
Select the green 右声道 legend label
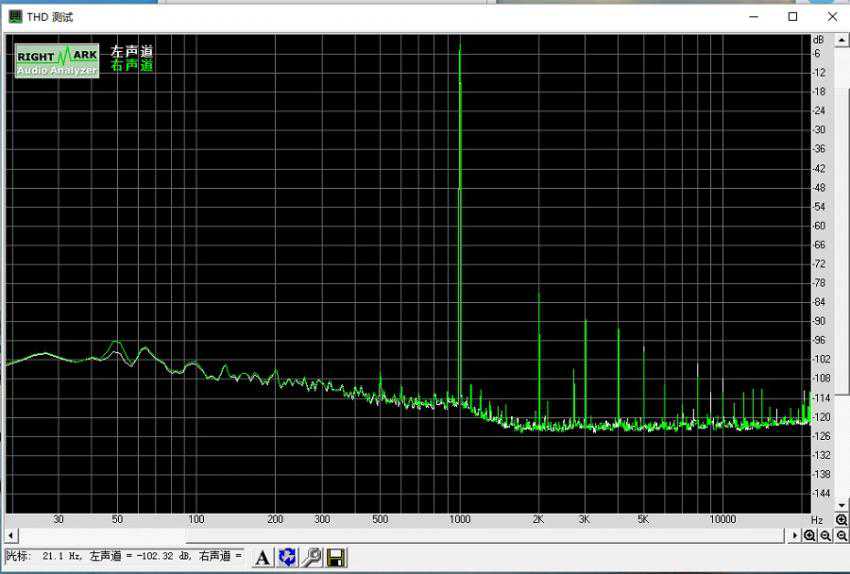click(x=131, y=66)
